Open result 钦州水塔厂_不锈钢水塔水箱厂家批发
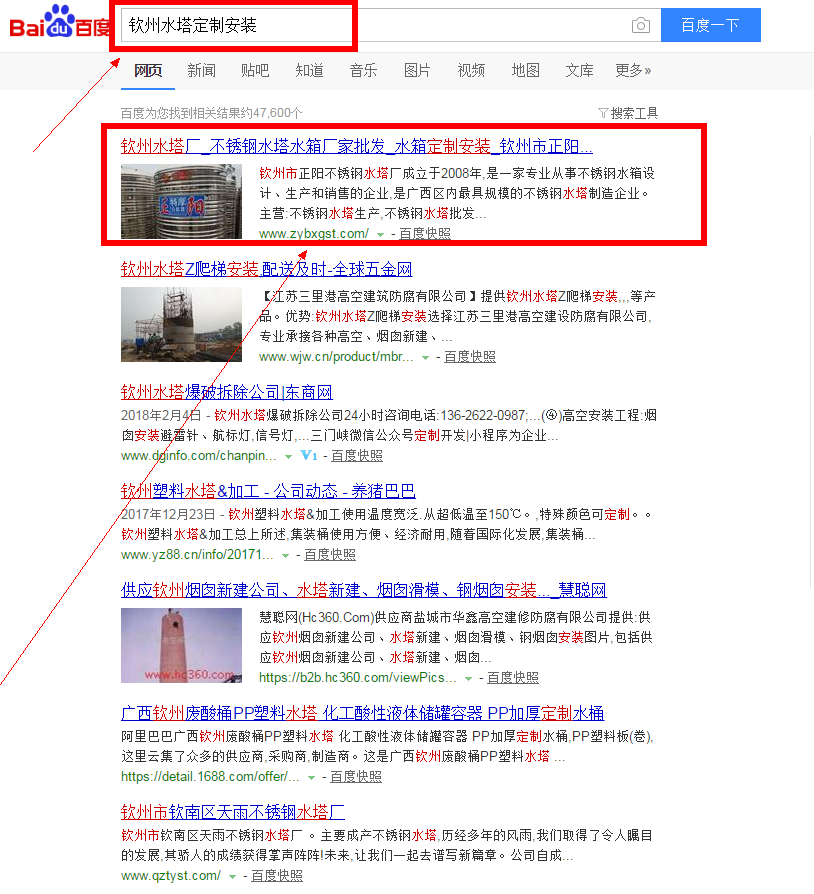814x894 pixels. [357, 147]
